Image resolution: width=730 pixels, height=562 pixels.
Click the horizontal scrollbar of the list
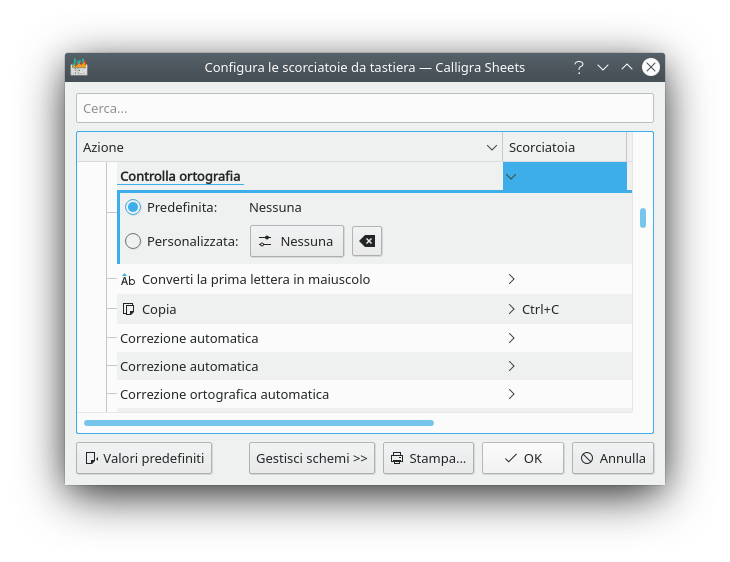click(259, 423)
